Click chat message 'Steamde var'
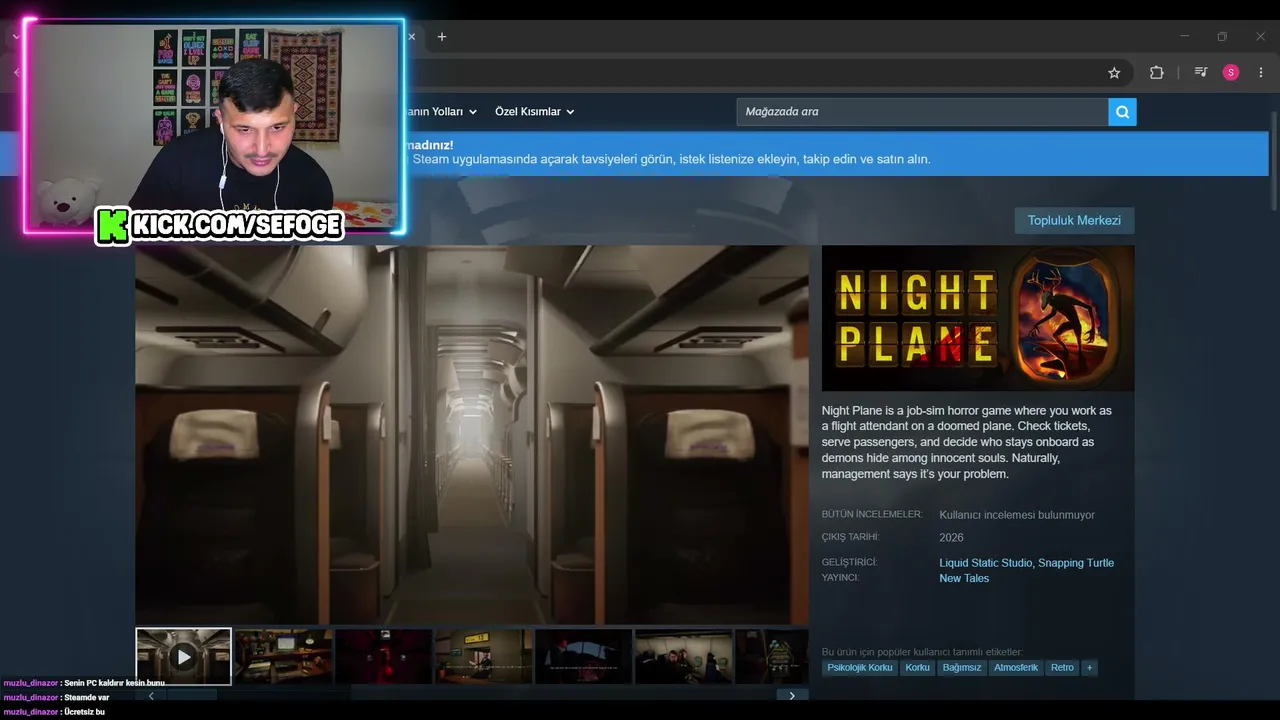This screenshot has height=720, width=1280. 86,697
